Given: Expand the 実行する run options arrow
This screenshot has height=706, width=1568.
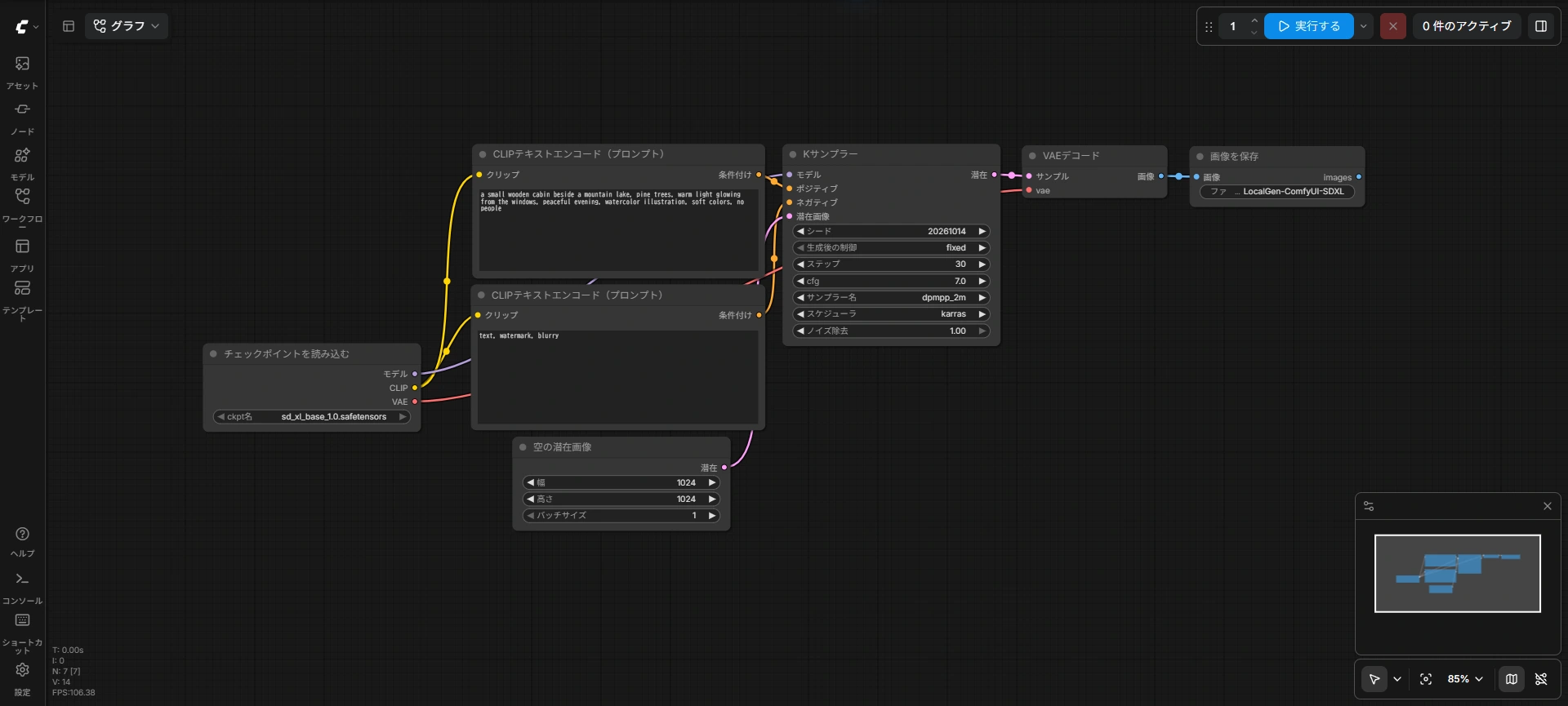Looking at the screenshot, I should tap(1363, 26).
